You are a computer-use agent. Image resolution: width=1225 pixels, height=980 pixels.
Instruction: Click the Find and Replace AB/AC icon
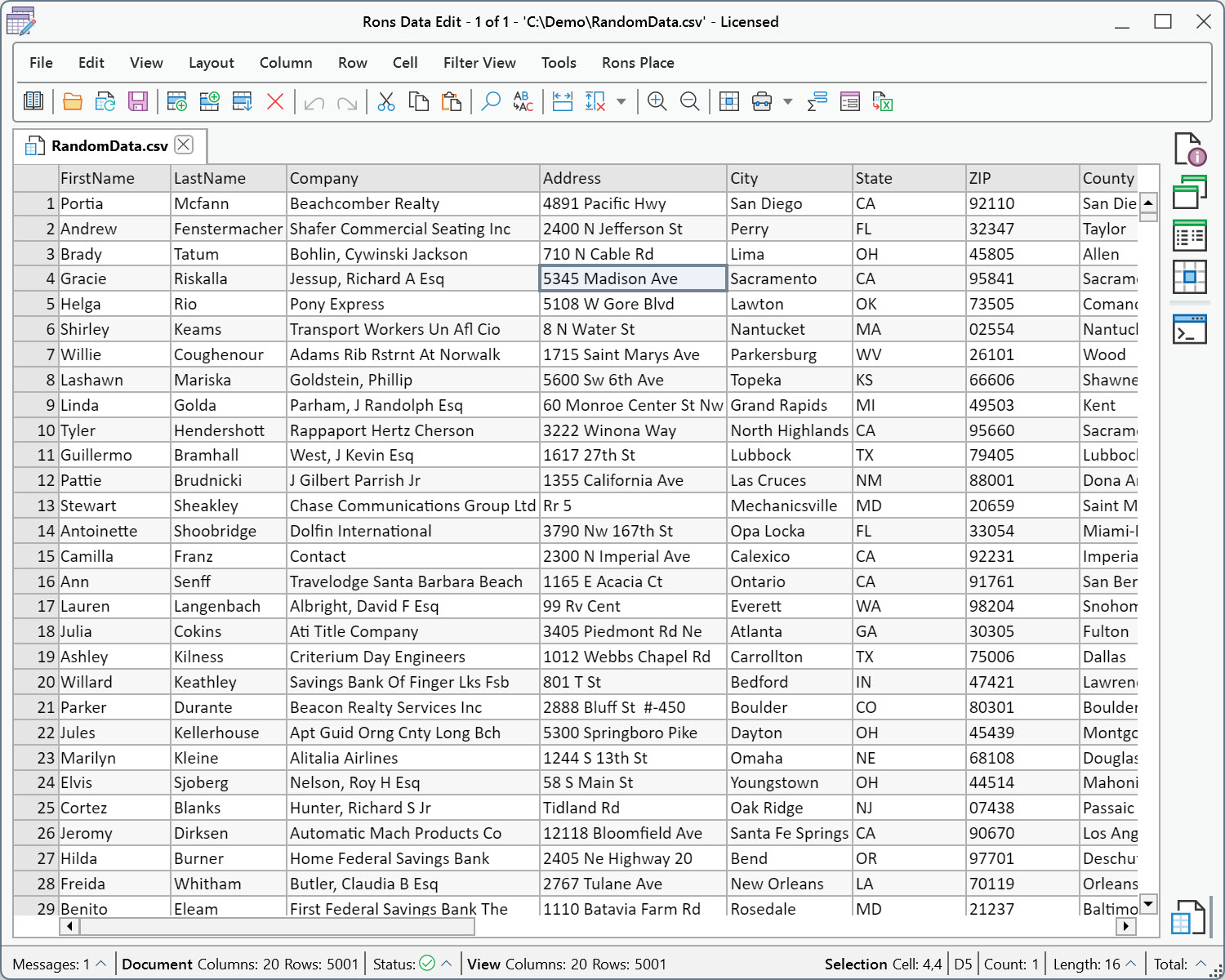pos(523,101)
